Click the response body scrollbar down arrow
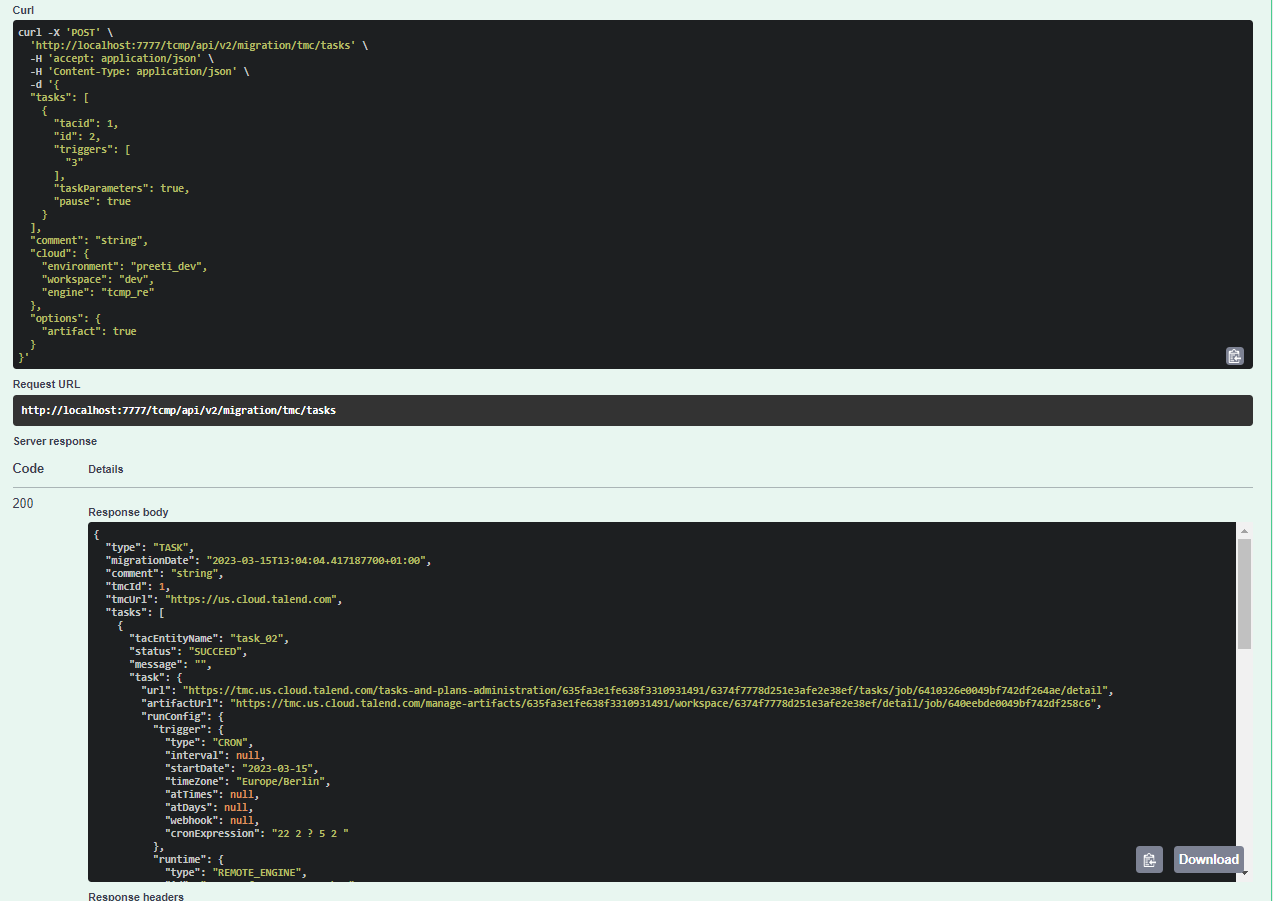 [1244, 873]
